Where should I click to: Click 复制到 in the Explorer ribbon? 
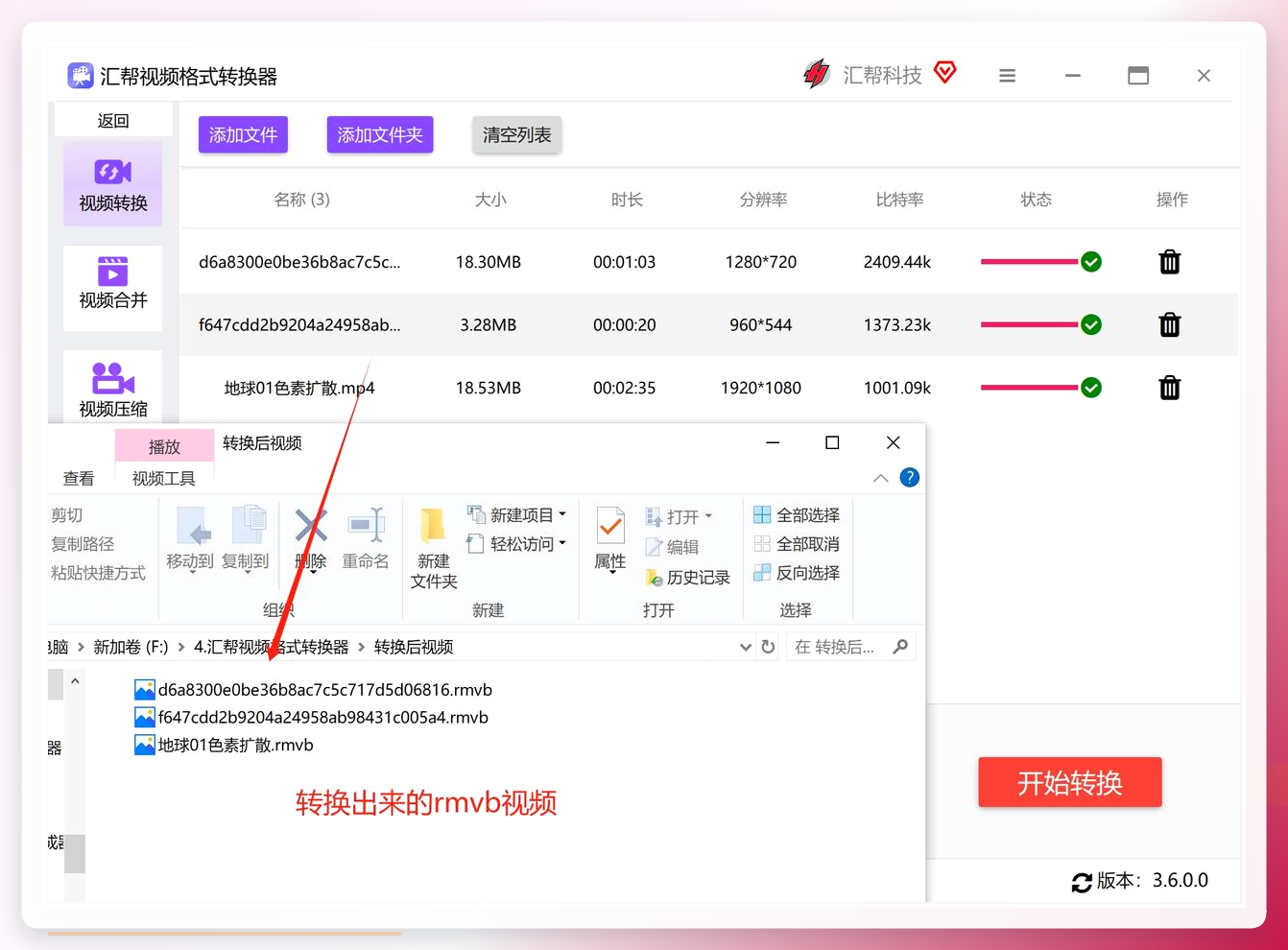point(246,538)
